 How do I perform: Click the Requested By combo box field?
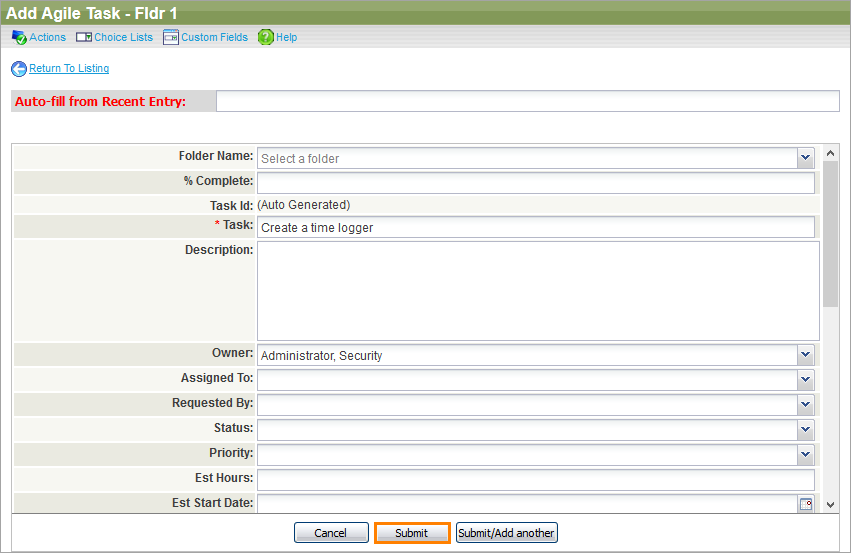pyautogui.click(x=528, y=405)
